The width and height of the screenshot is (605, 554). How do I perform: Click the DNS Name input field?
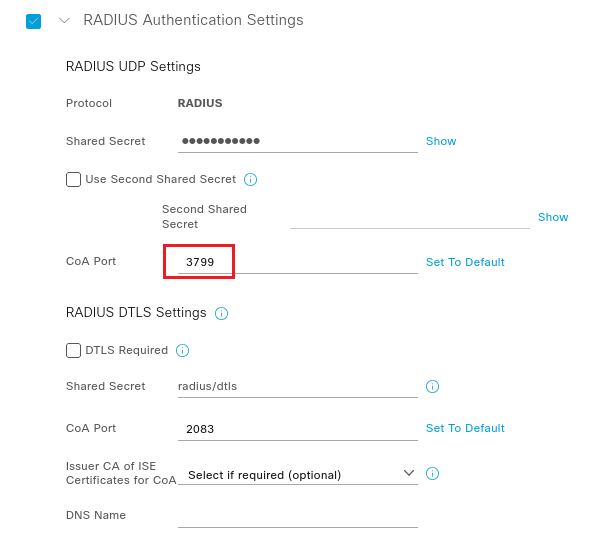297,517
